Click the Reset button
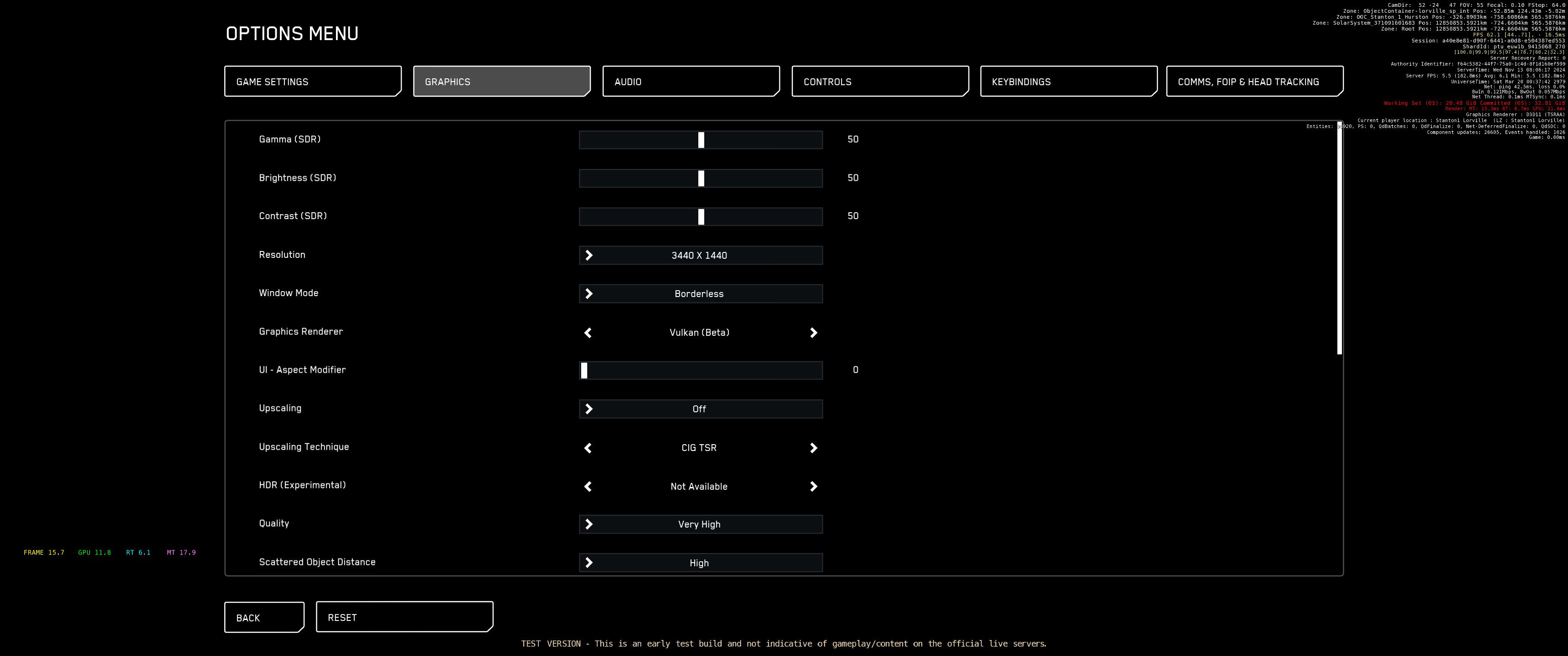 (404, 617)
